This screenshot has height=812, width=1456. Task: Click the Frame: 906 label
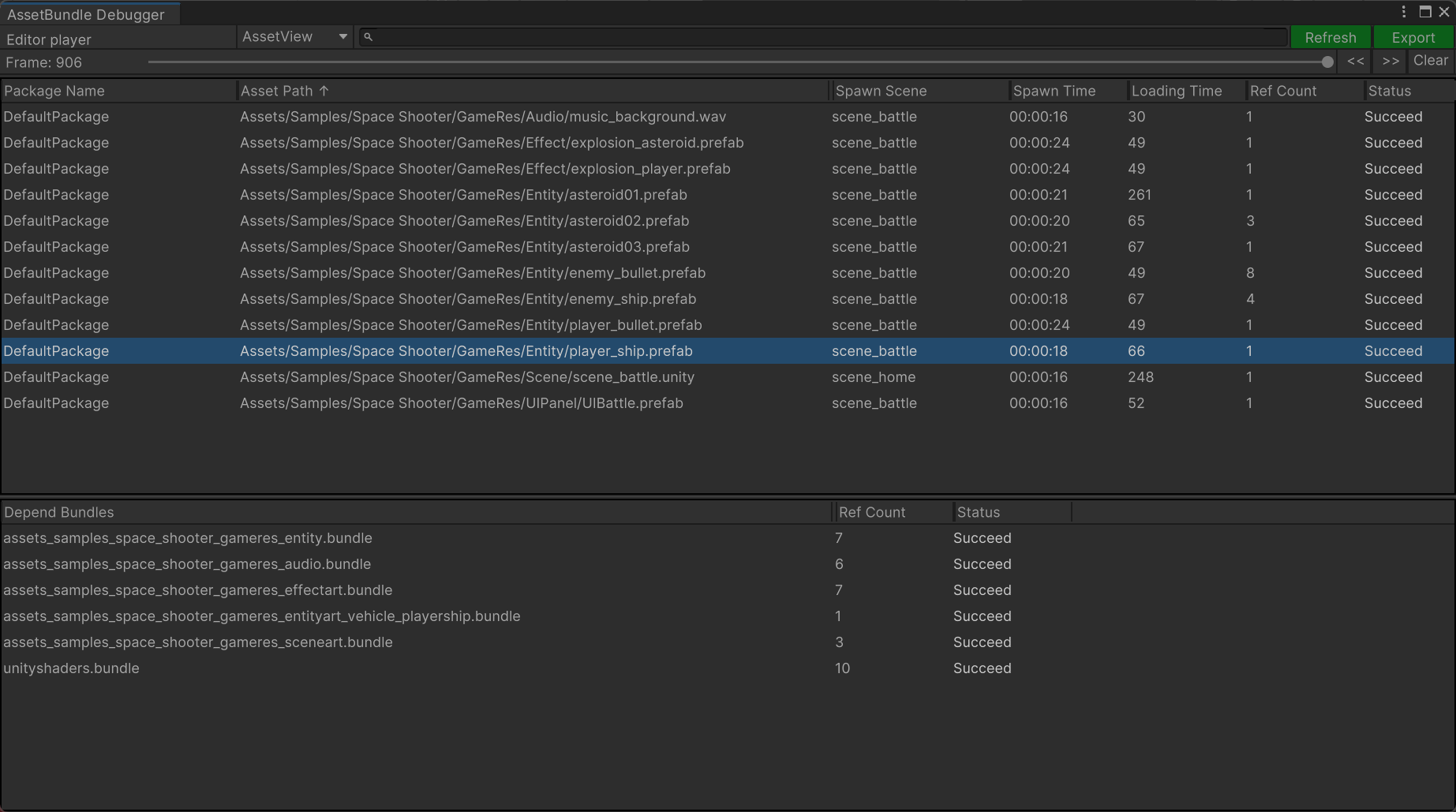tap(44, 62)
